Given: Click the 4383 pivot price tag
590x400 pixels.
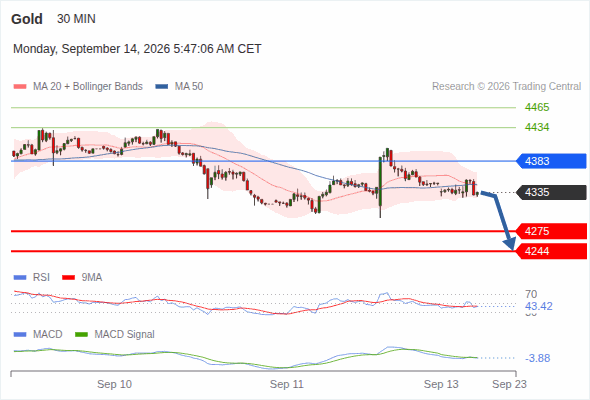Looking at the screenshot, I should click(x=551, y=161).
